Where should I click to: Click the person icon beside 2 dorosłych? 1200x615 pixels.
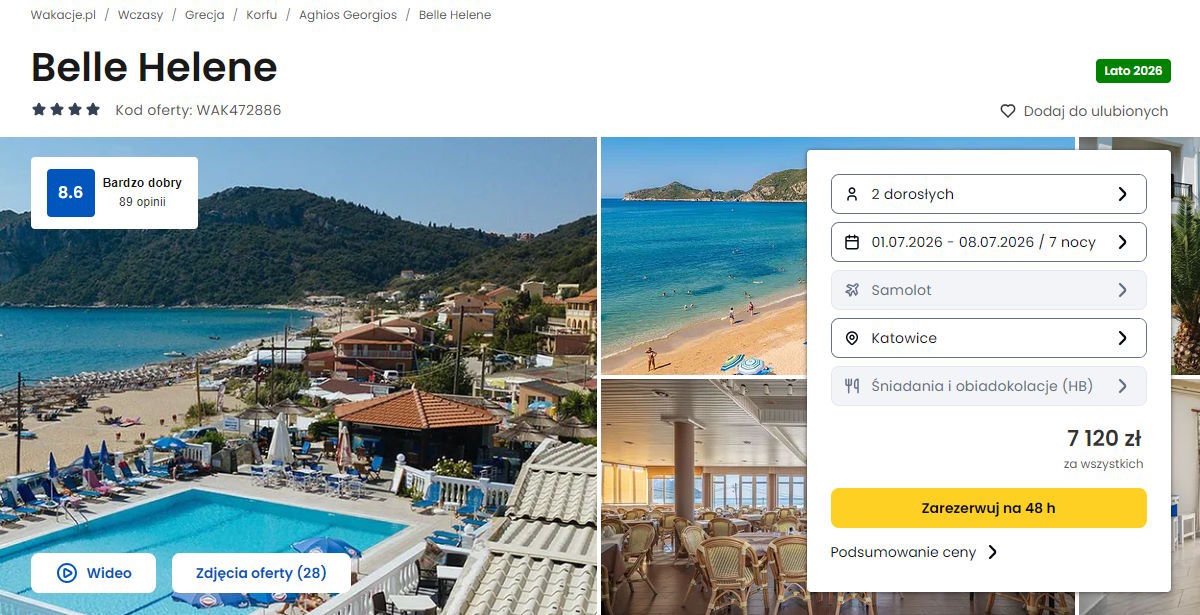852,194
